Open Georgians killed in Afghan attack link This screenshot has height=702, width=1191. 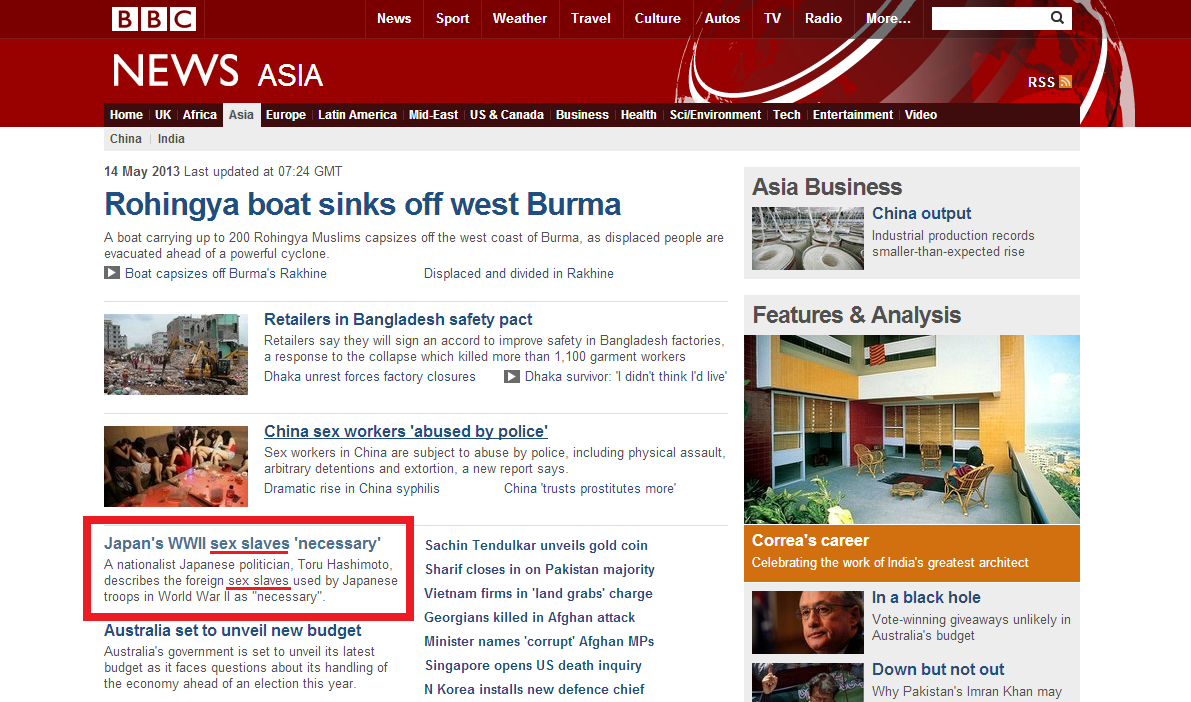(529, 618)
